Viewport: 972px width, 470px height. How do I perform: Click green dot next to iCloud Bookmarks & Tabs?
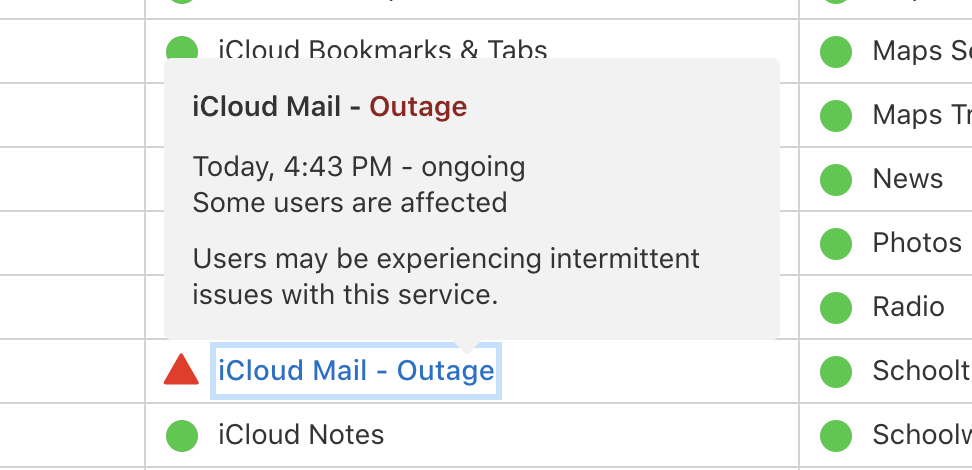(181, 49)
